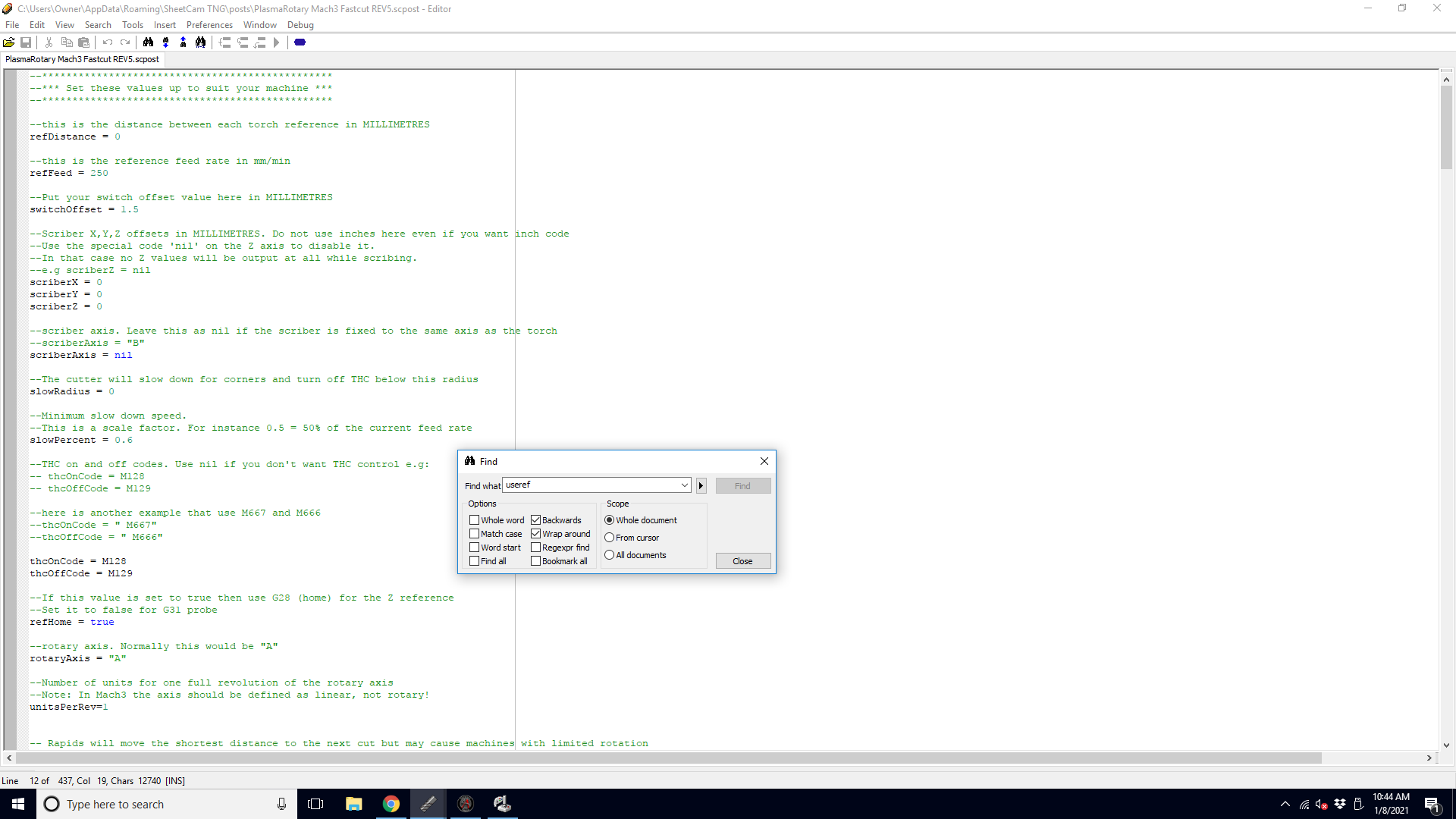1456x819 pixels.
Task: Click the Cut scissors icon
Action: pos(49,42)
